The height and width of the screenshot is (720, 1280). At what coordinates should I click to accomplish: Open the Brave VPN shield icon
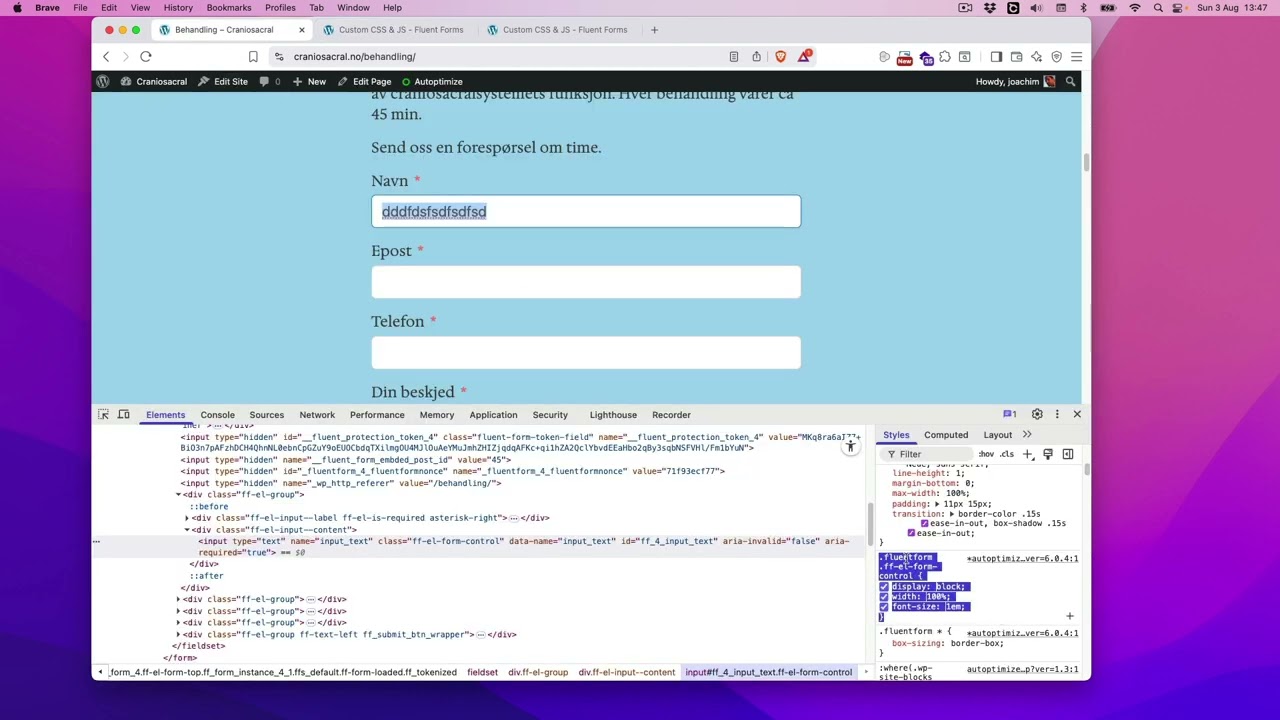[1056, 57]
